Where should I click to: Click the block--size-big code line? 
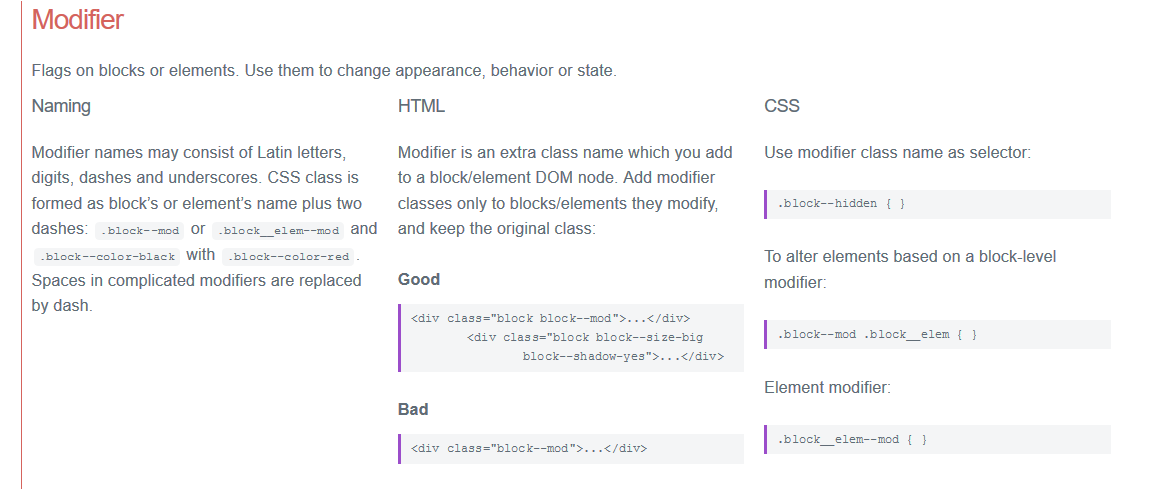[585, 337]
